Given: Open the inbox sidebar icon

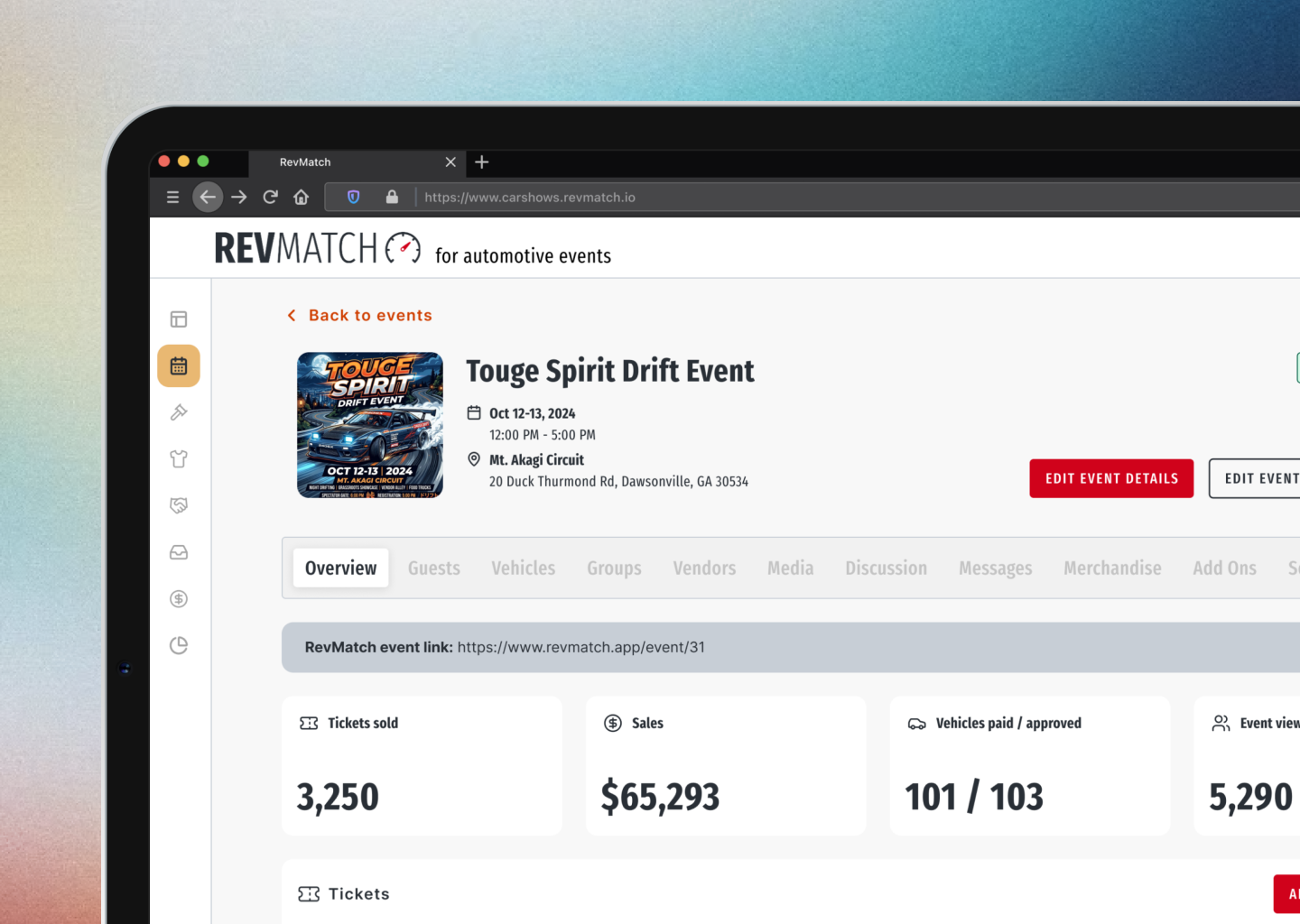Looking at the screenshot, I should (x=179, y=552).
